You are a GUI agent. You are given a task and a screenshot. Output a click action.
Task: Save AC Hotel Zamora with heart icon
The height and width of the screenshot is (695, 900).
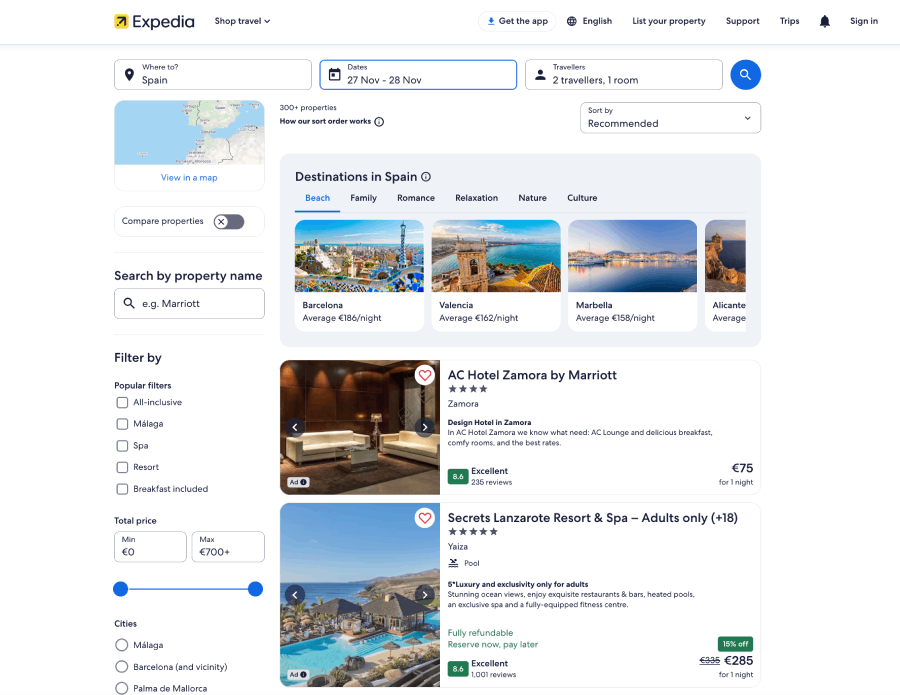[x=424, y=375]
